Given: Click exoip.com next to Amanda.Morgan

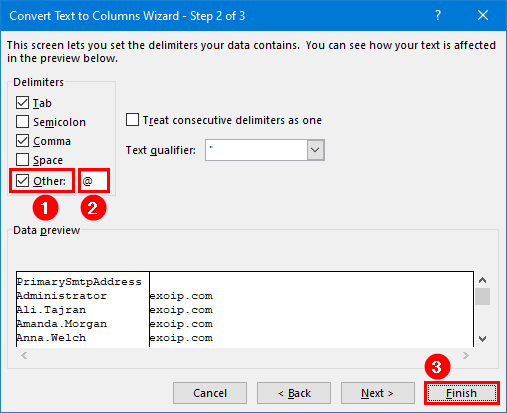Looking at the screenshot, I should 181,324.
